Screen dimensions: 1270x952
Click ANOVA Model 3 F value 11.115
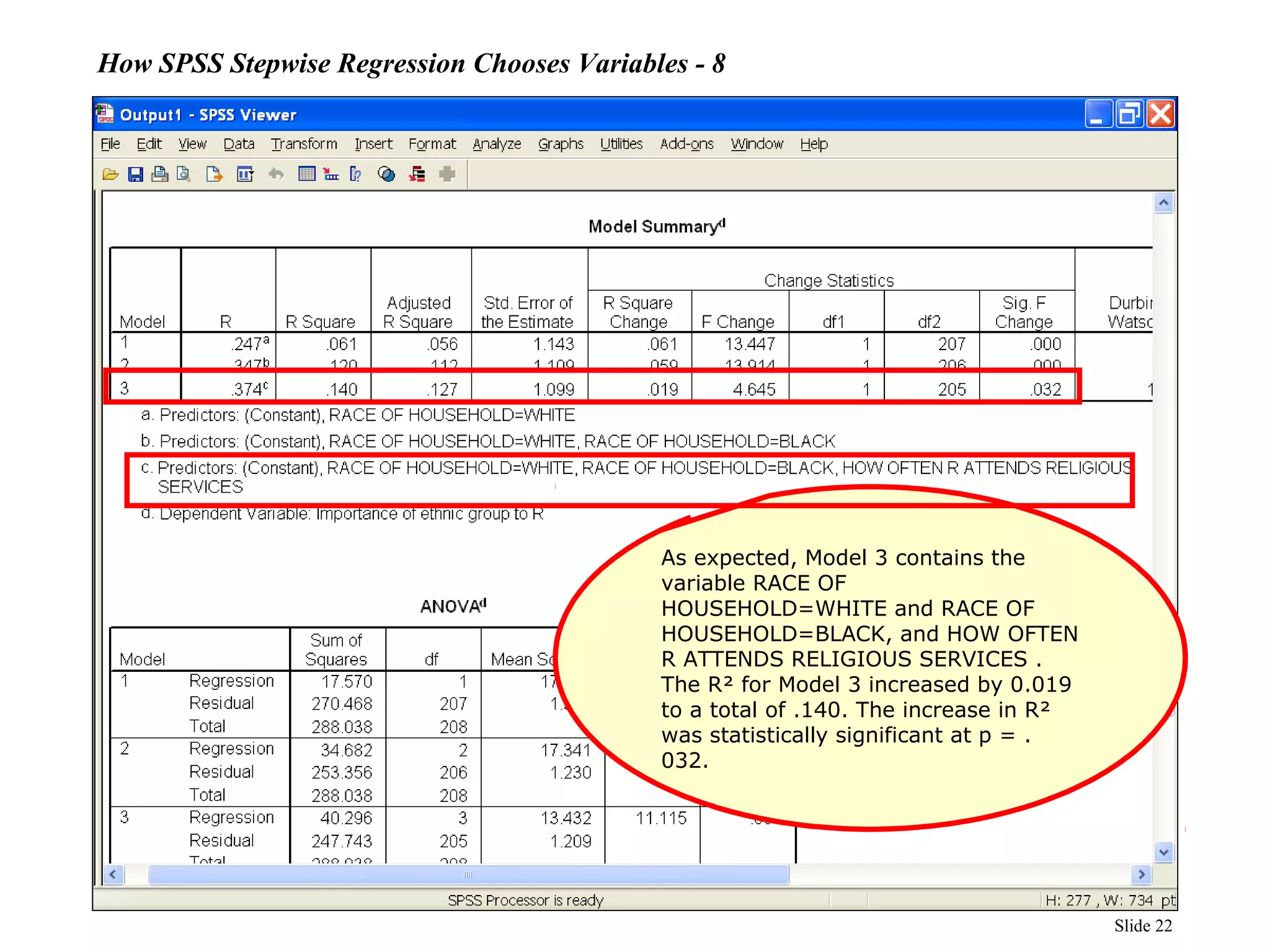point(661,818)
